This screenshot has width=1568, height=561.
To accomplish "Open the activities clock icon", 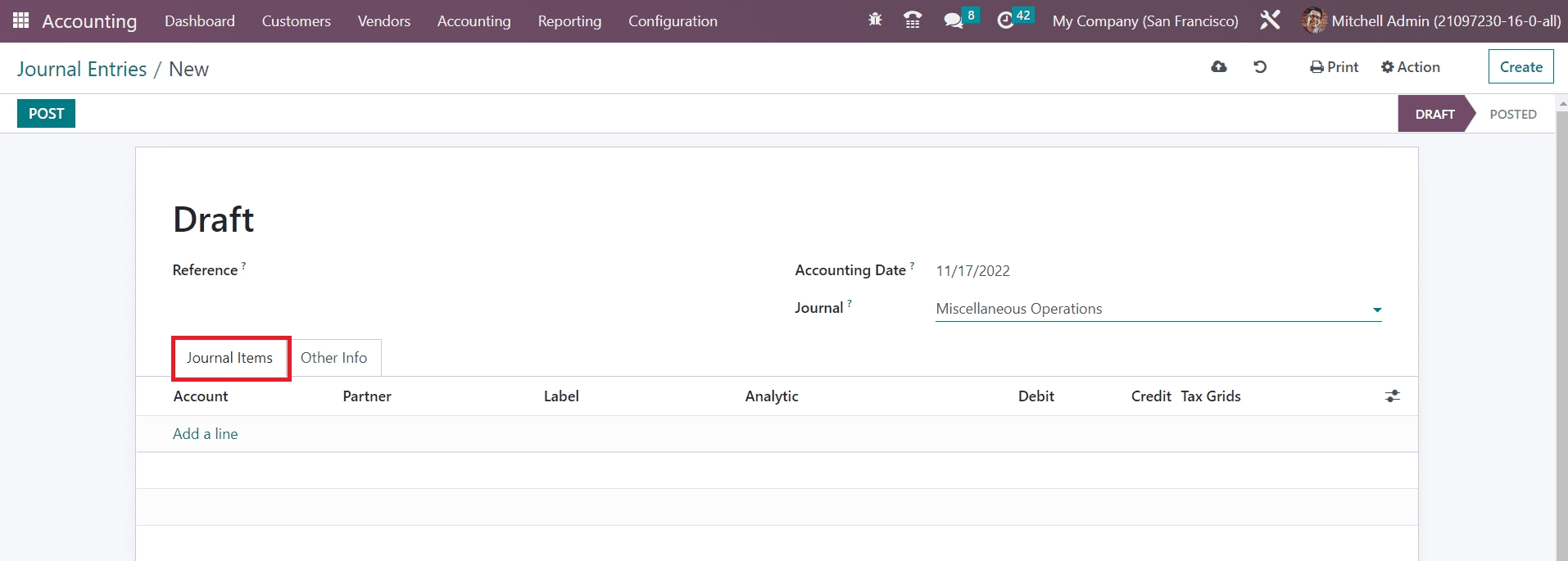I will [1005, 20].
